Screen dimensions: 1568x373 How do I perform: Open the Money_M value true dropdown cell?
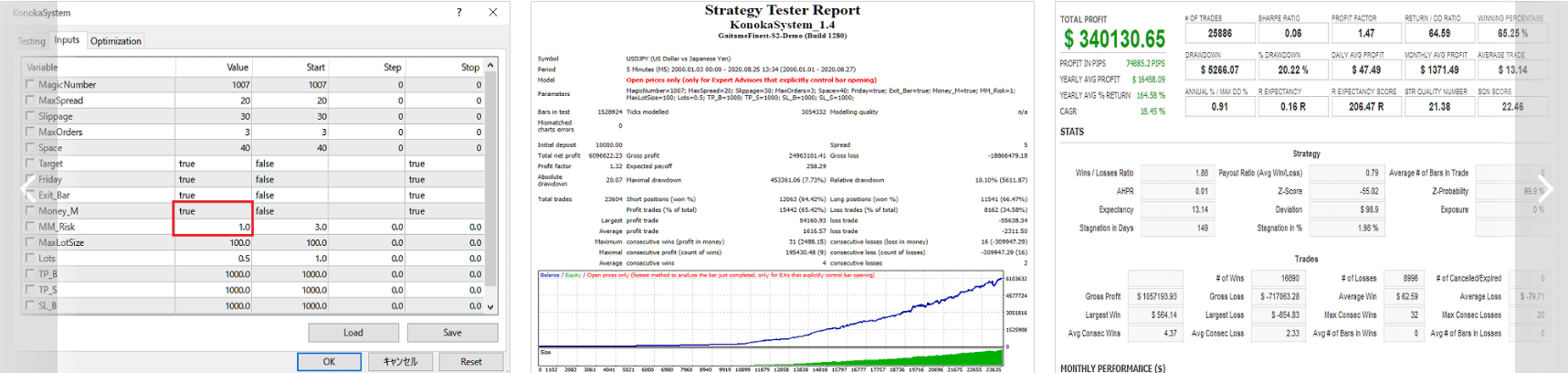(213, 210)
